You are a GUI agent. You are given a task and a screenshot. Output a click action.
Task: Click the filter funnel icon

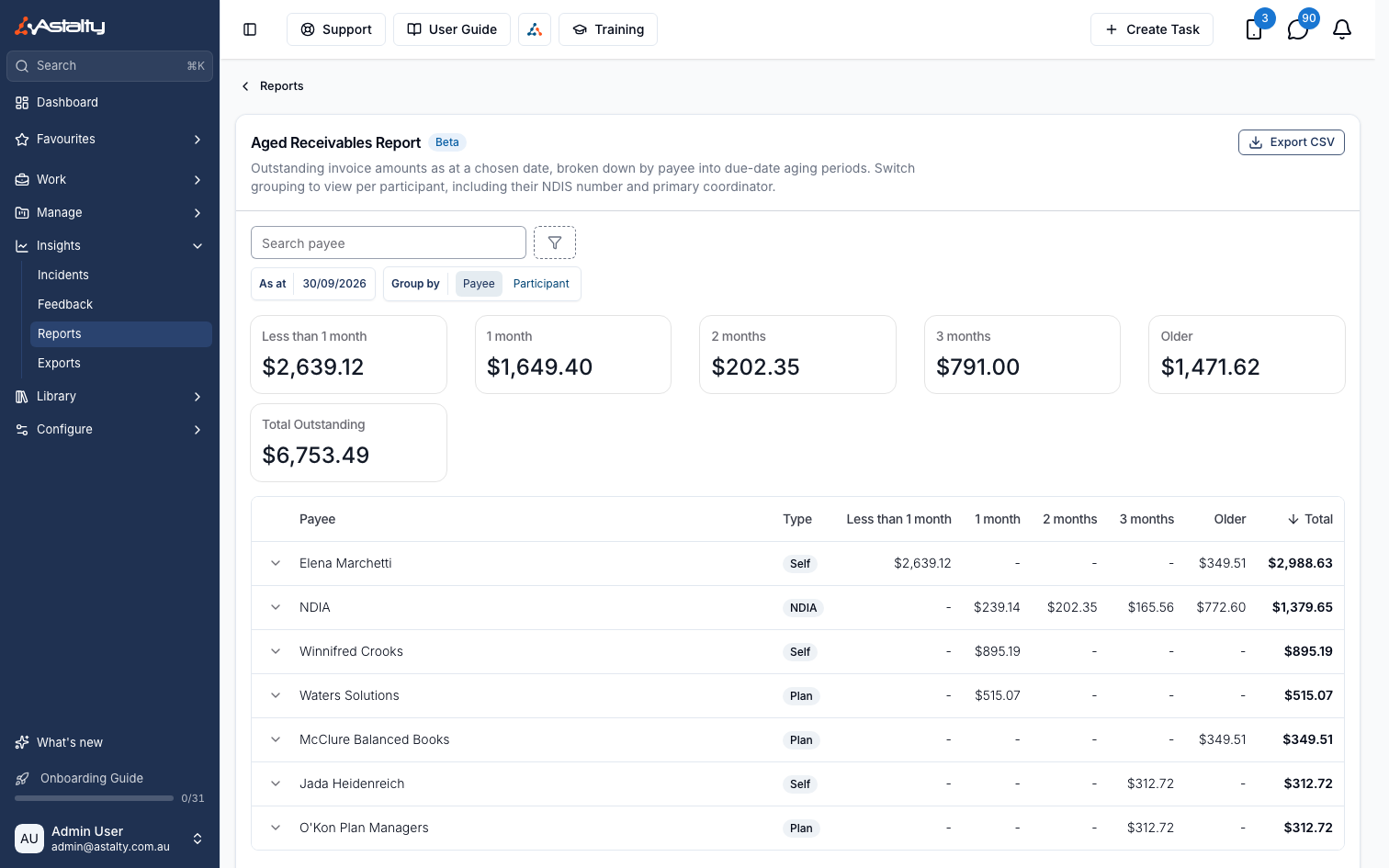coord(555,242)
